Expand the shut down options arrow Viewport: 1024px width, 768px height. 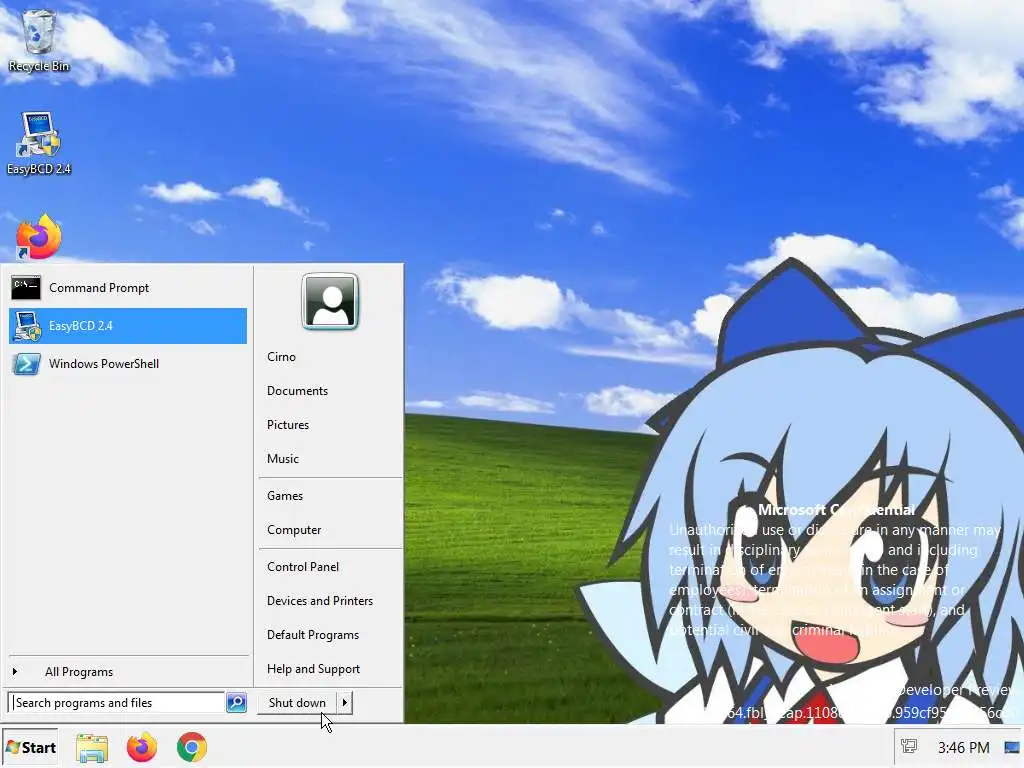[345, 703]
